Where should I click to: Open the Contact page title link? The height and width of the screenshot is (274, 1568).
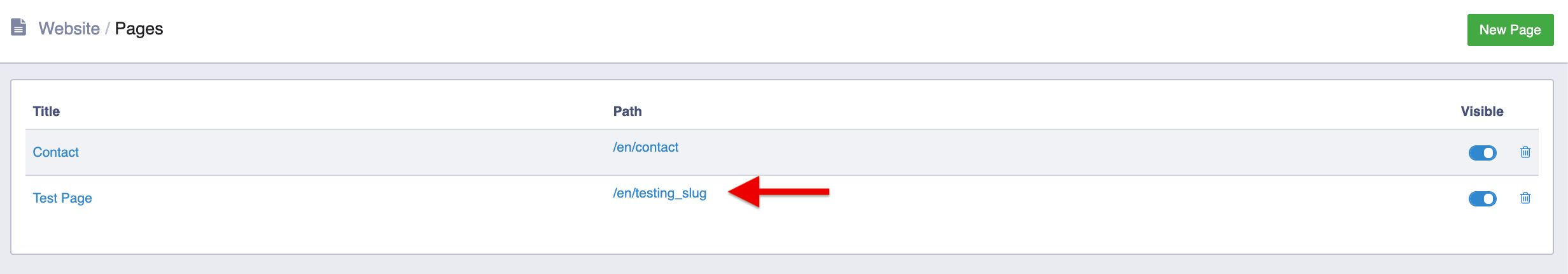point(55,152)
